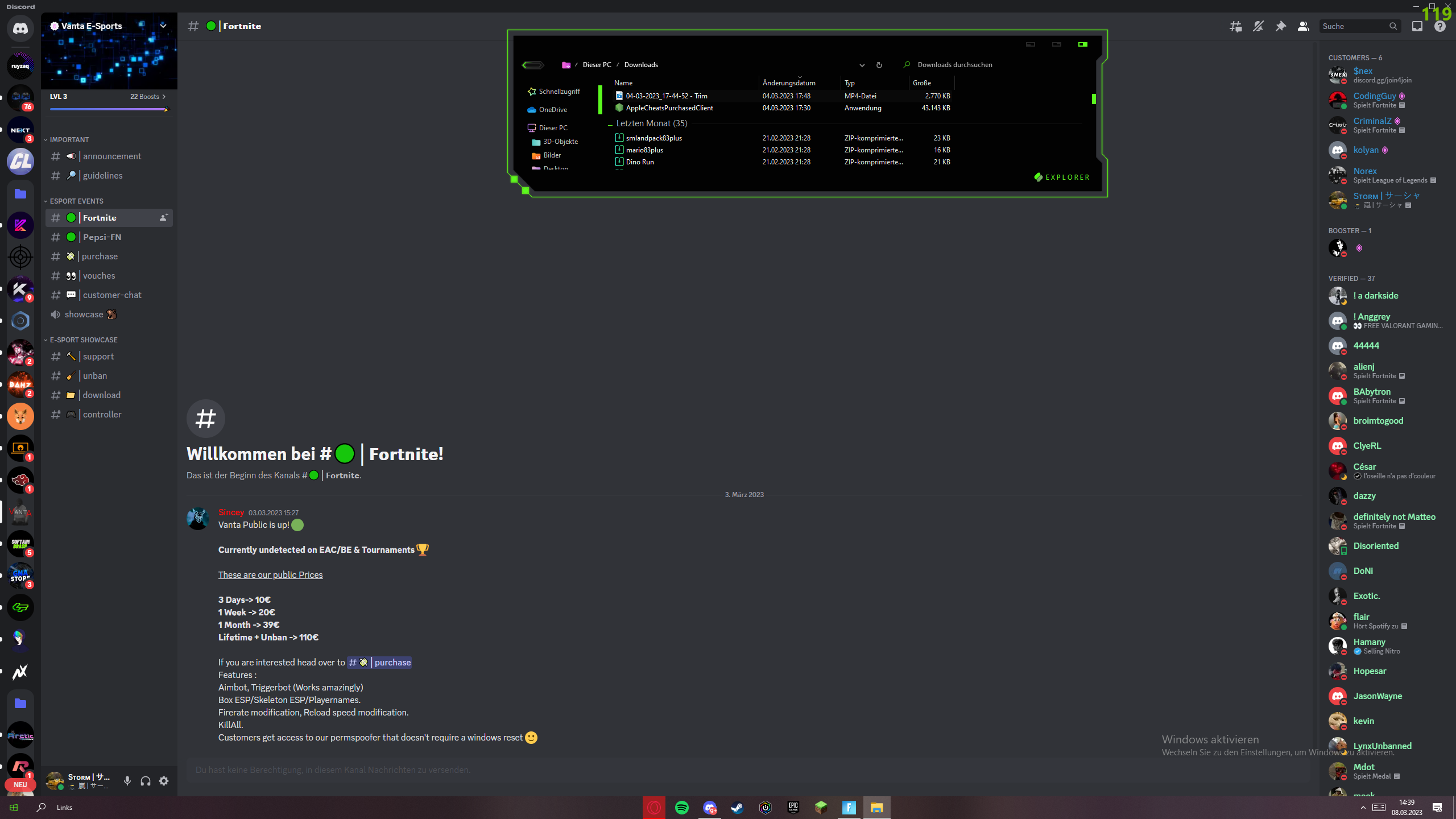Open Spotify from the taskbar
This screenshot has height=819, width=1456.
(681, 807)
